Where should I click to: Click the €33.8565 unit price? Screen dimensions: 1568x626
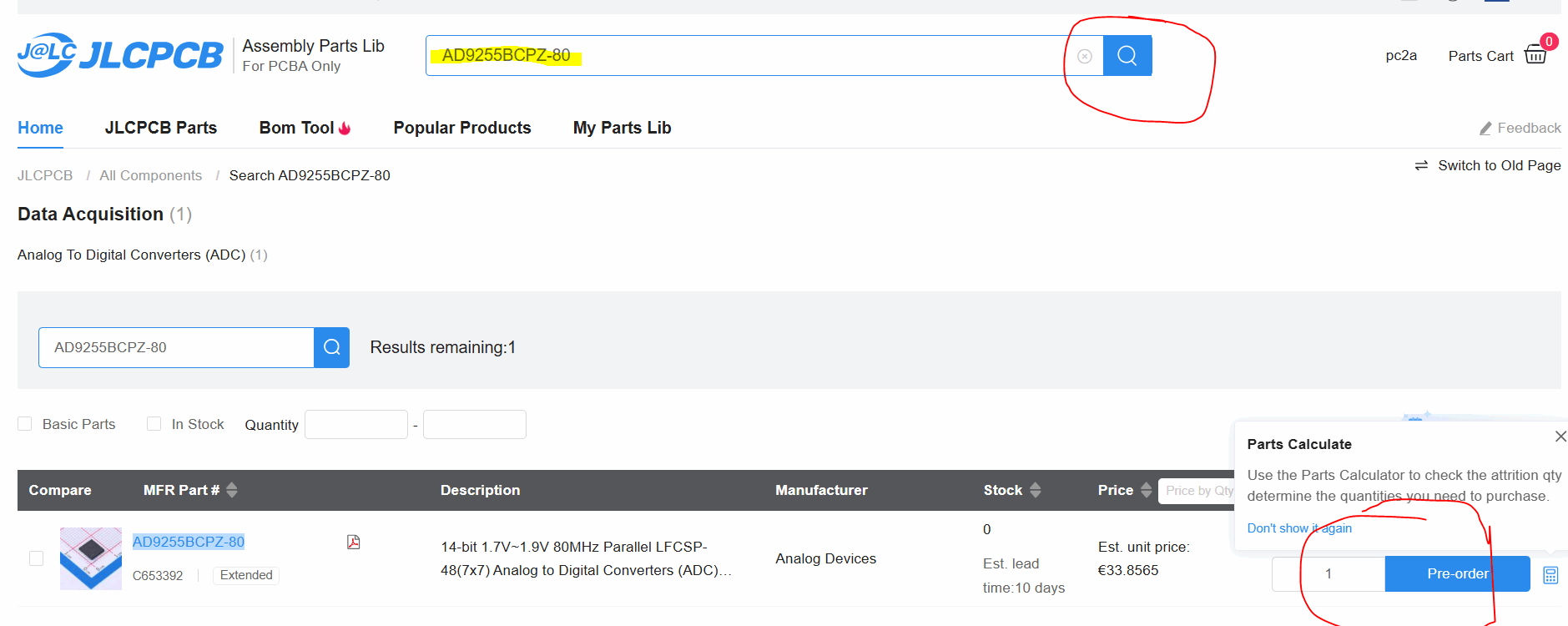click(x=1128, y=570)
